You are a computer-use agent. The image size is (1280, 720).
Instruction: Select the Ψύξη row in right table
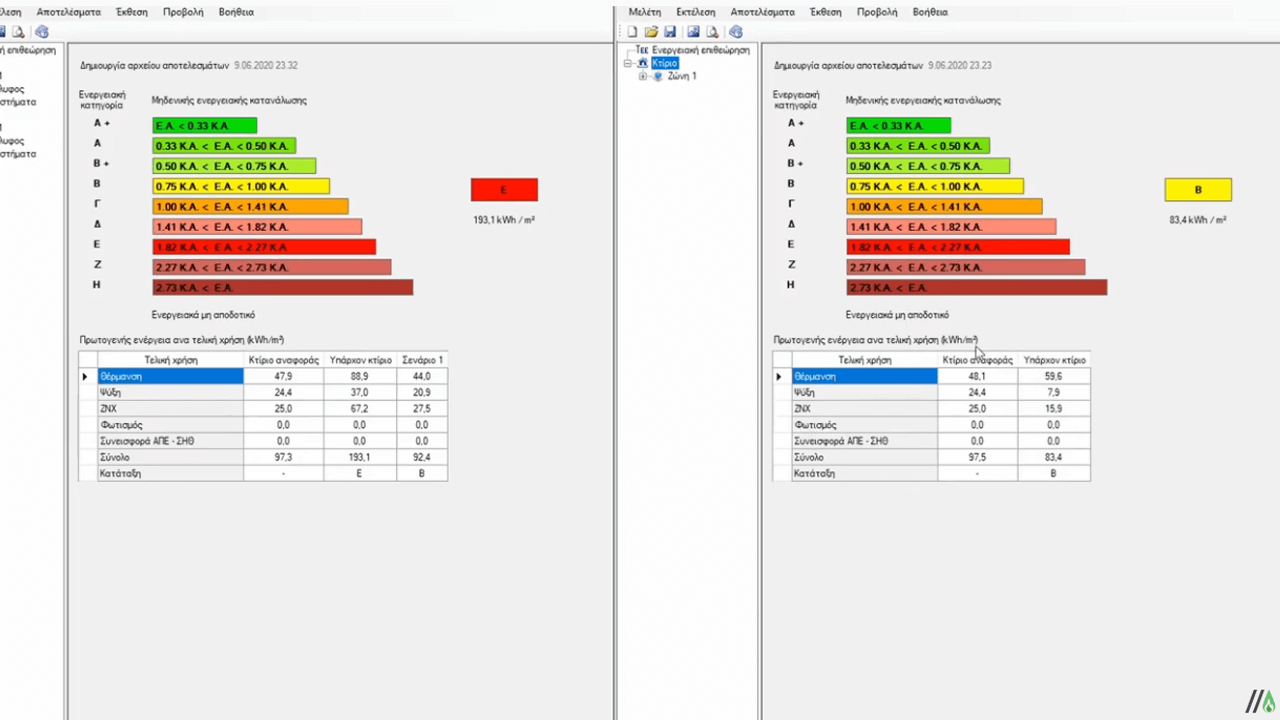[x=932, y=392]
